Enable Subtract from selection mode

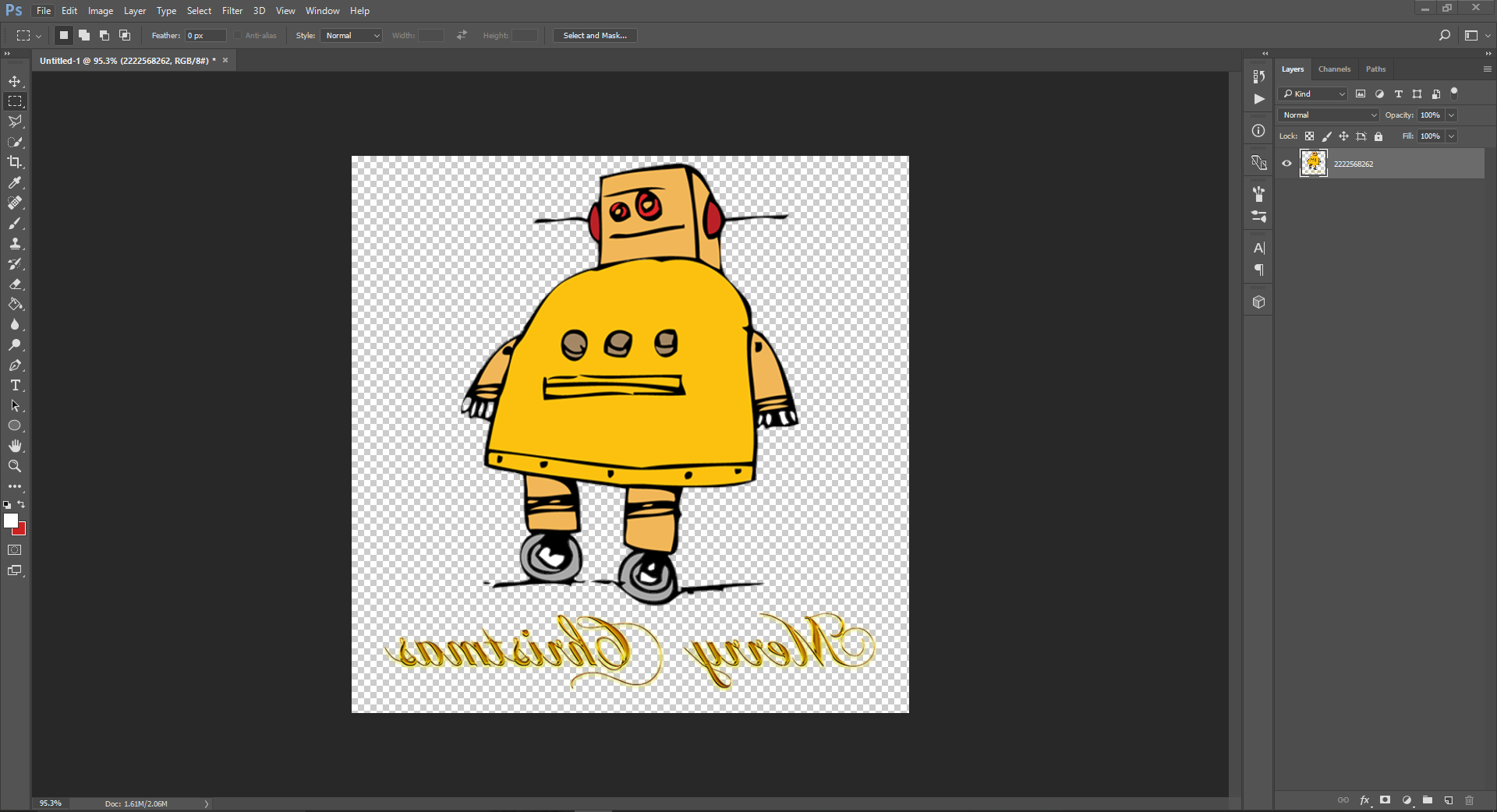click(104, 35)
